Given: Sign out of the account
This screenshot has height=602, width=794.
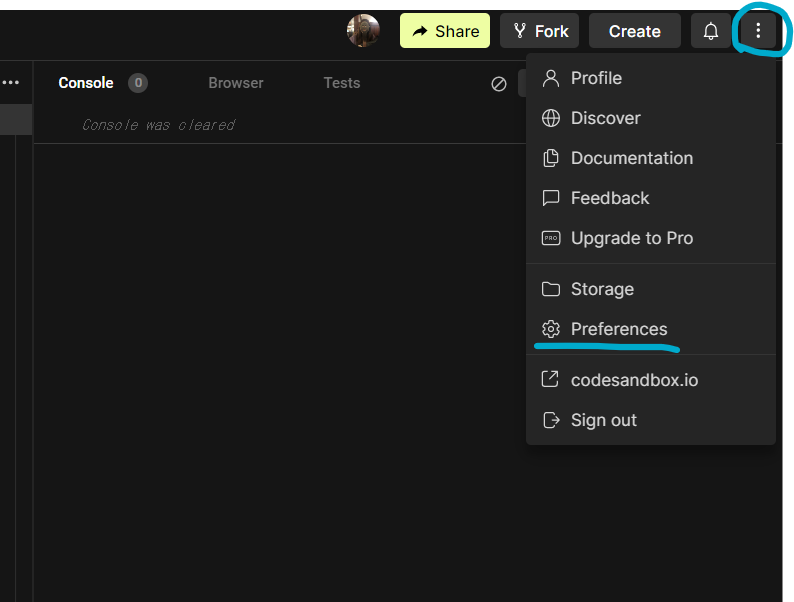Looking at the screenshot, I should (603, 420).
